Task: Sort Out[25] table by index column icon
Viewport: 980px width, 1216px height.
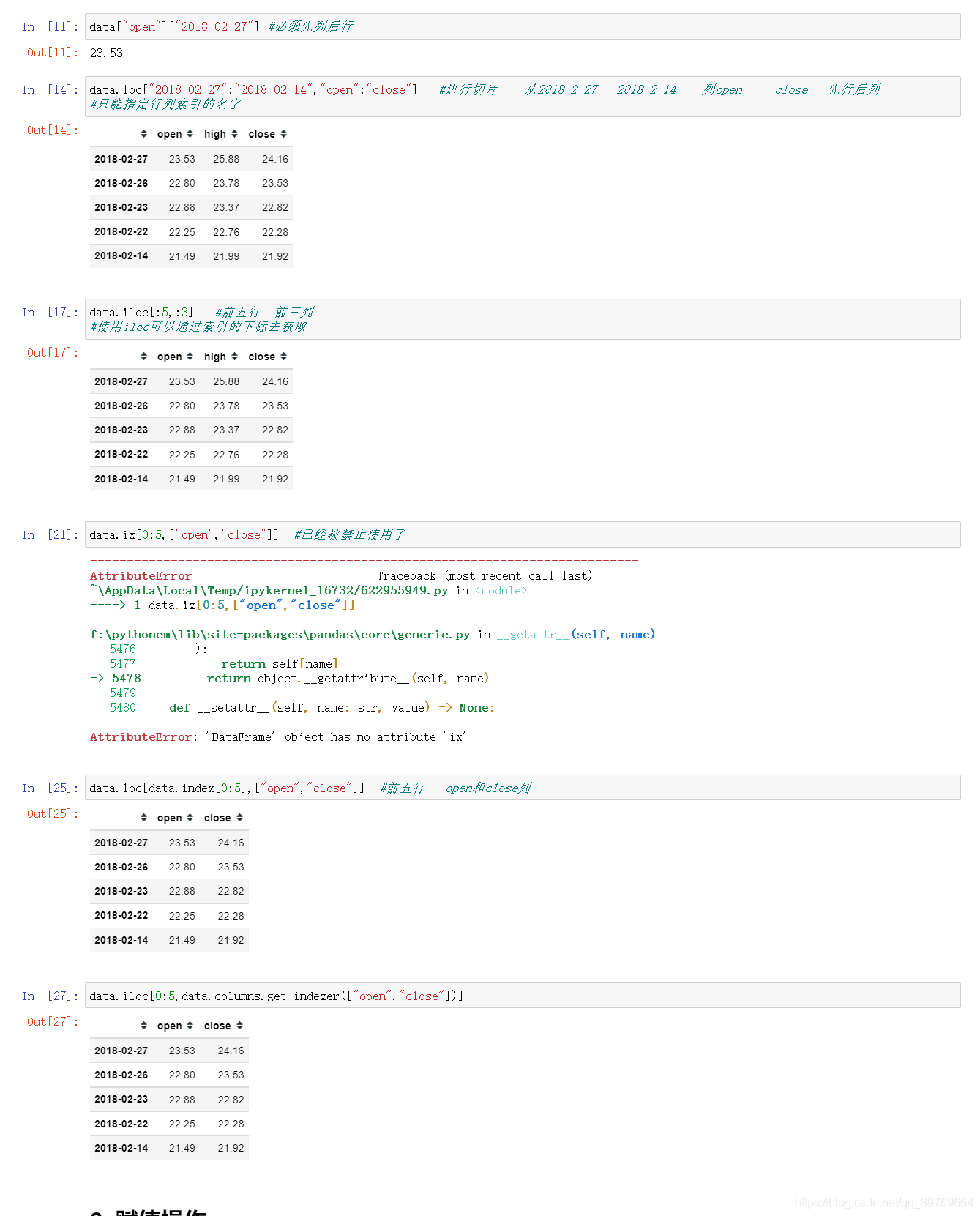Action: (143, 818)
